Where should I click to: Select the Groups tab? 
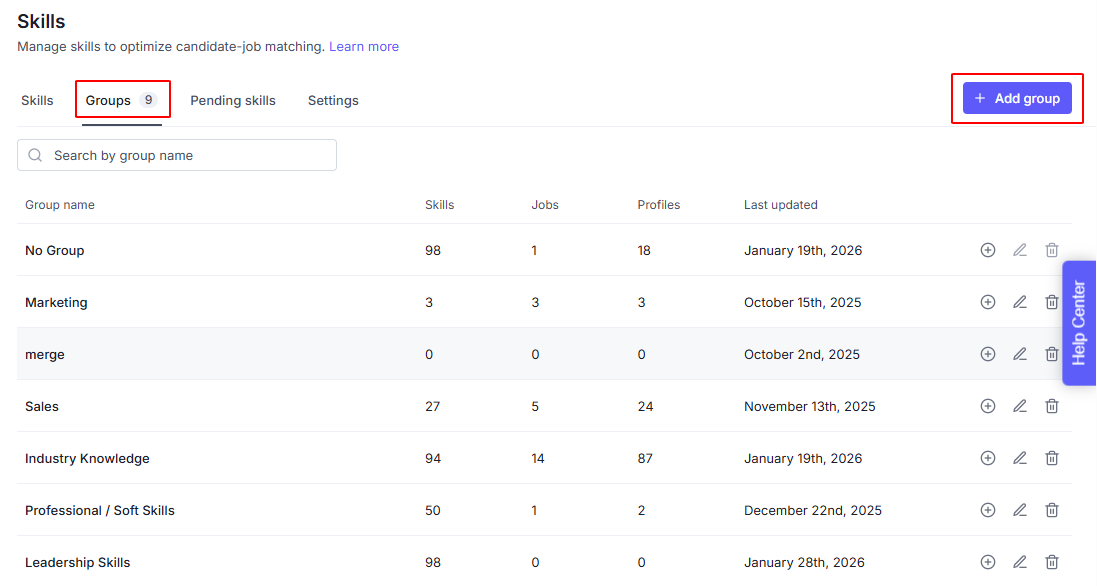(x=121, y=100)
